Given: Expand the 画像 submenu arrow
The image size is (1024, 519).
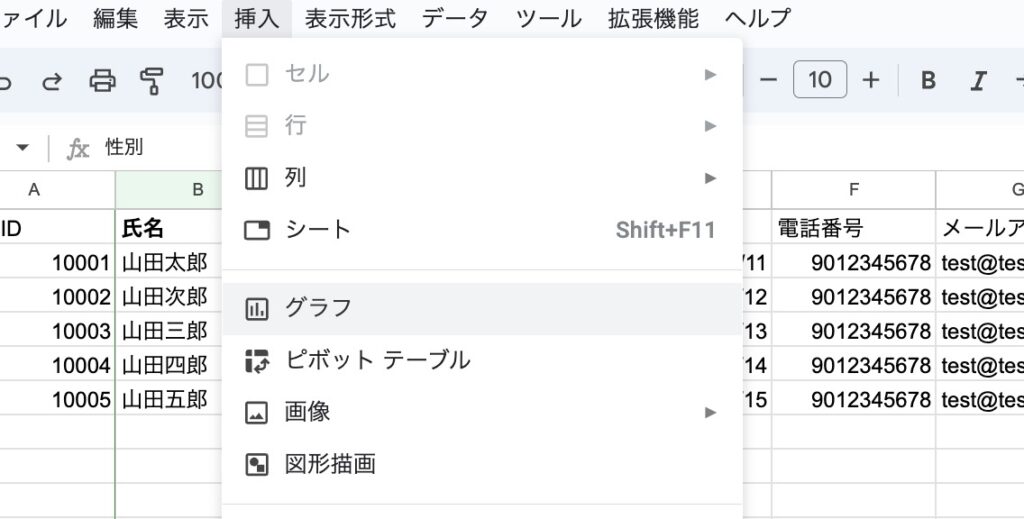Looking at the screenshot, I should click(x=711, y=412).
